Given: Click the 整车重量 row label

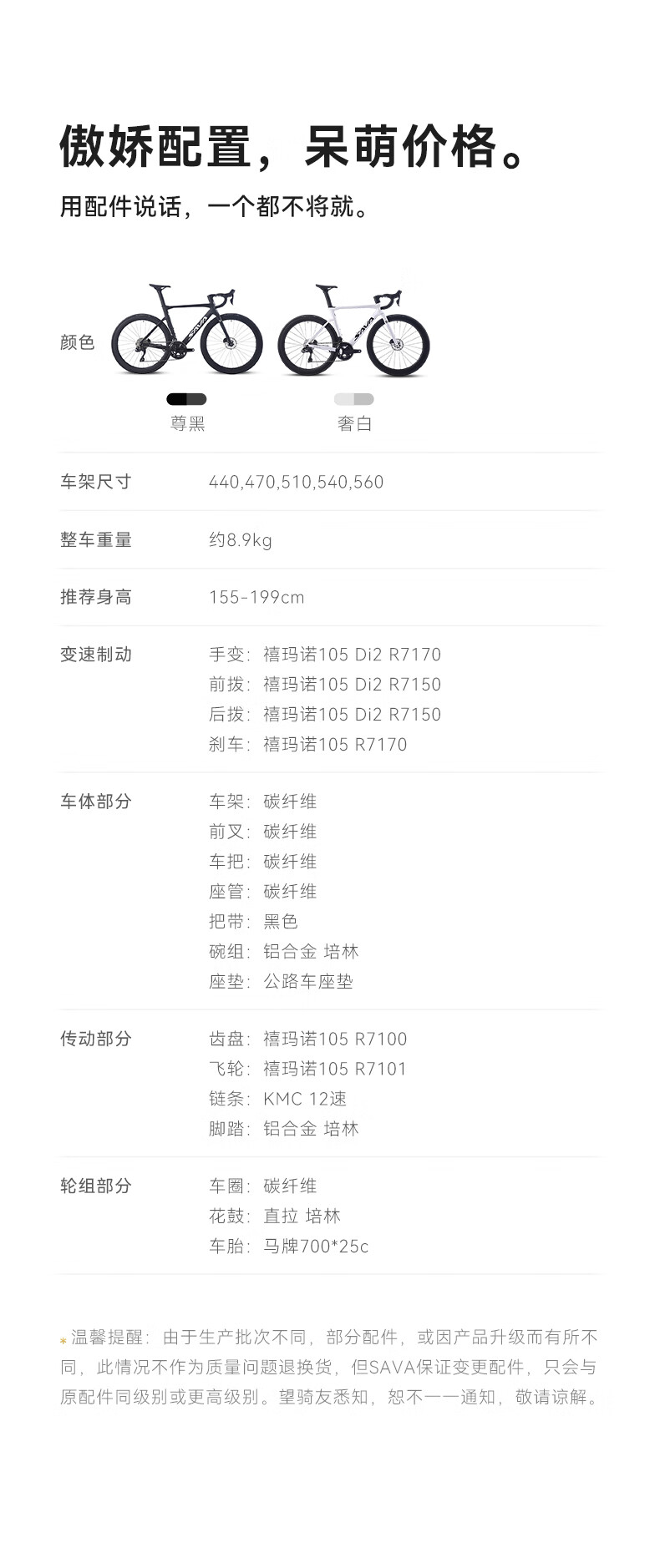Looking at the screenshot, I should pos(96,539).
